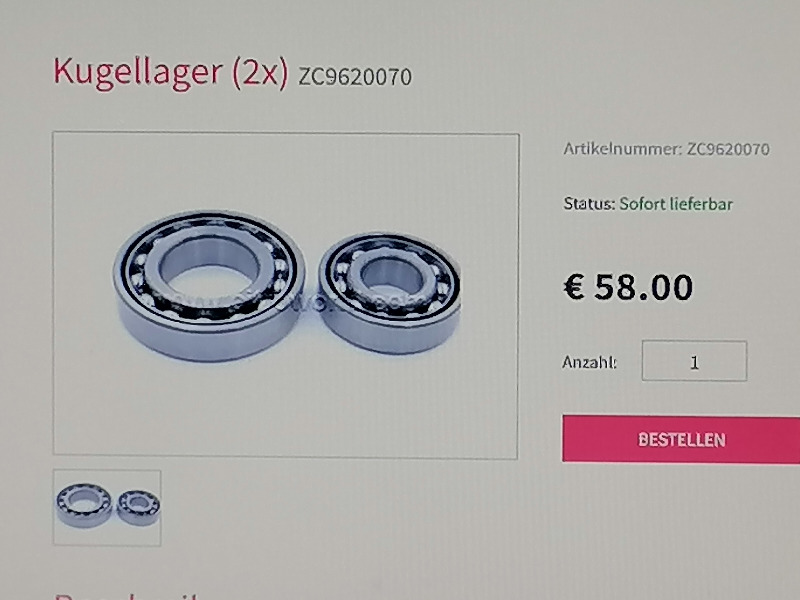Click the smaller ball bearing in main image

pos(390,292)
